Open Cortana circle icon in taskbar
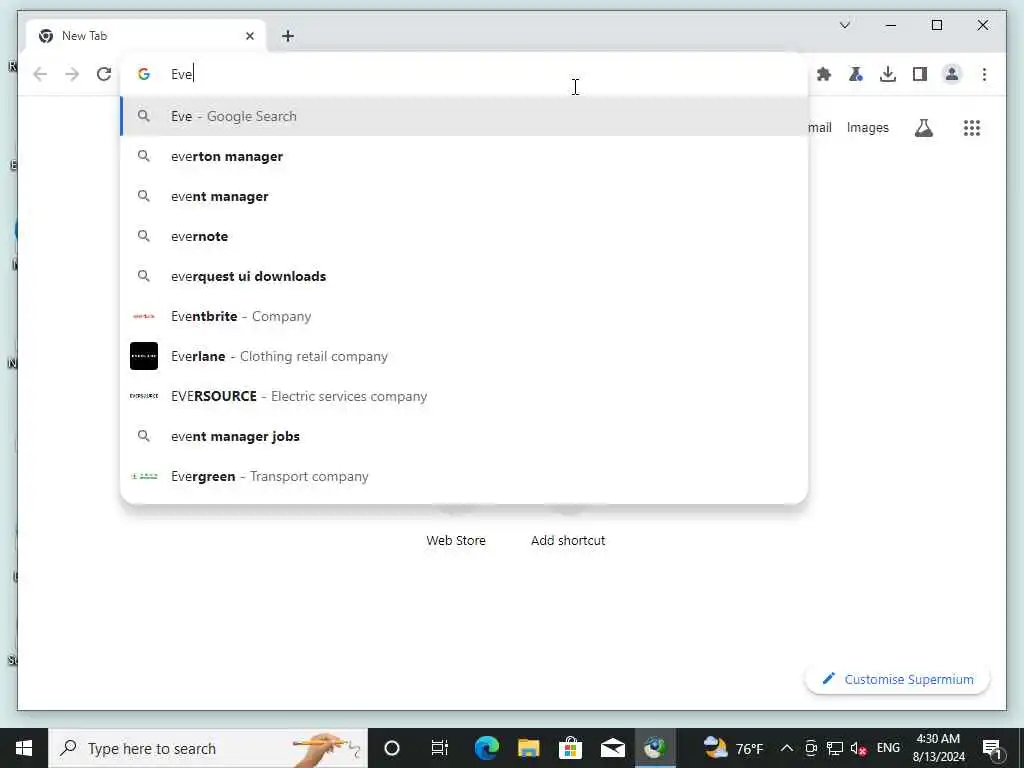 point(392,748)
